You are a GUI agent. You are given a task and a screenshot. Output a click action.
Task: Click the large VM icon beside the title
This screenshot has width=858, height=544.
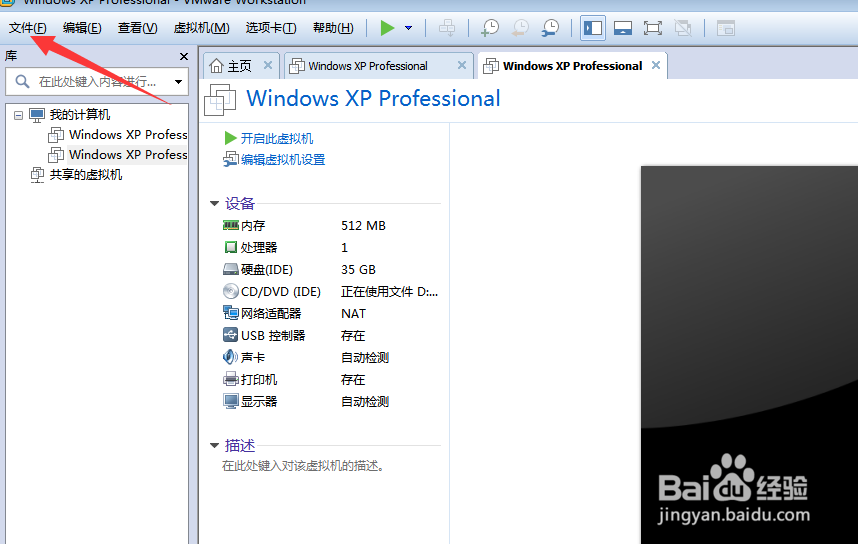pyautogui.click(x=220, y=100)
